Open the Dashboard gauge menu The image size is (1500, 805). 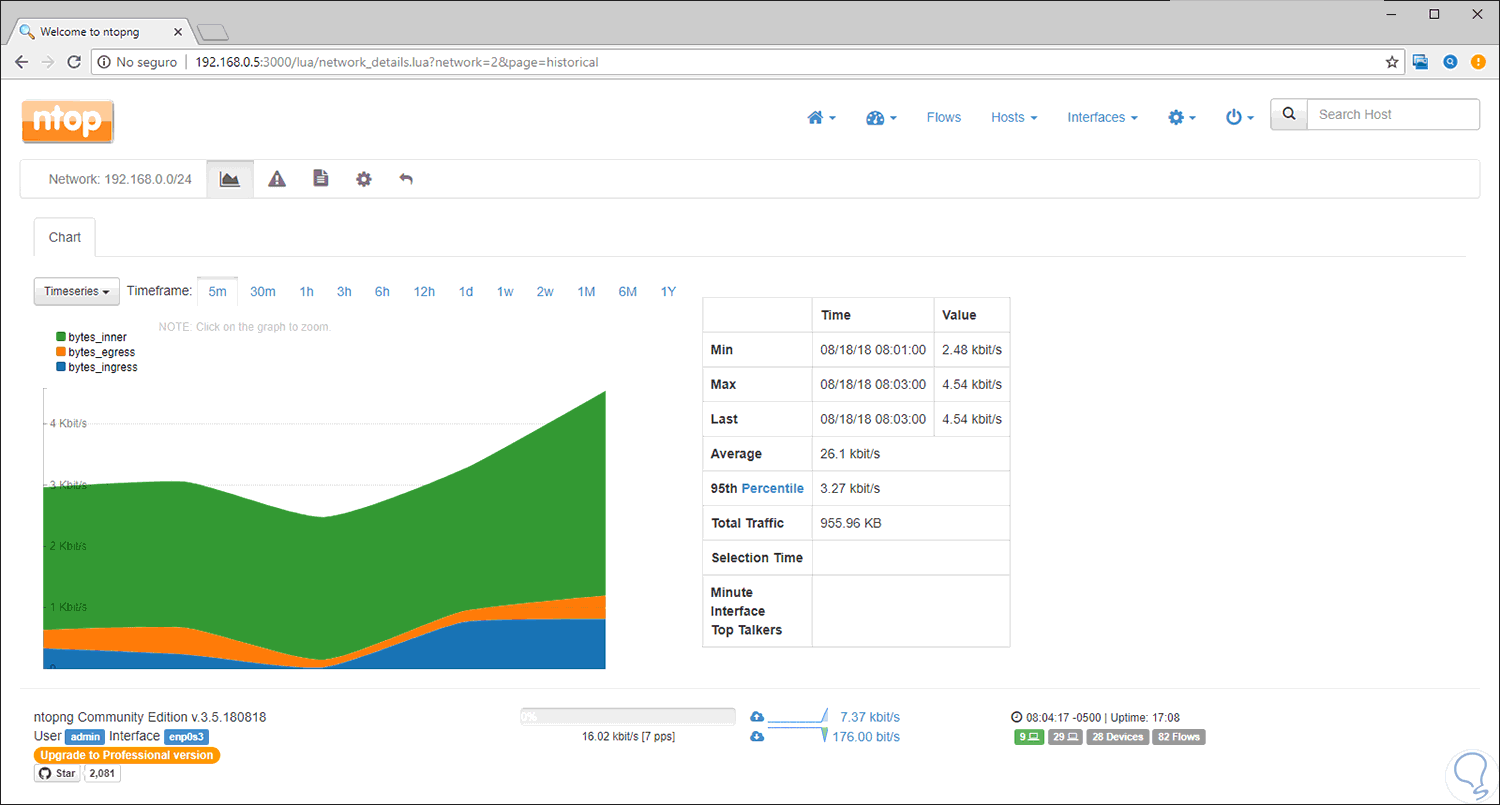tap(881, 117)
